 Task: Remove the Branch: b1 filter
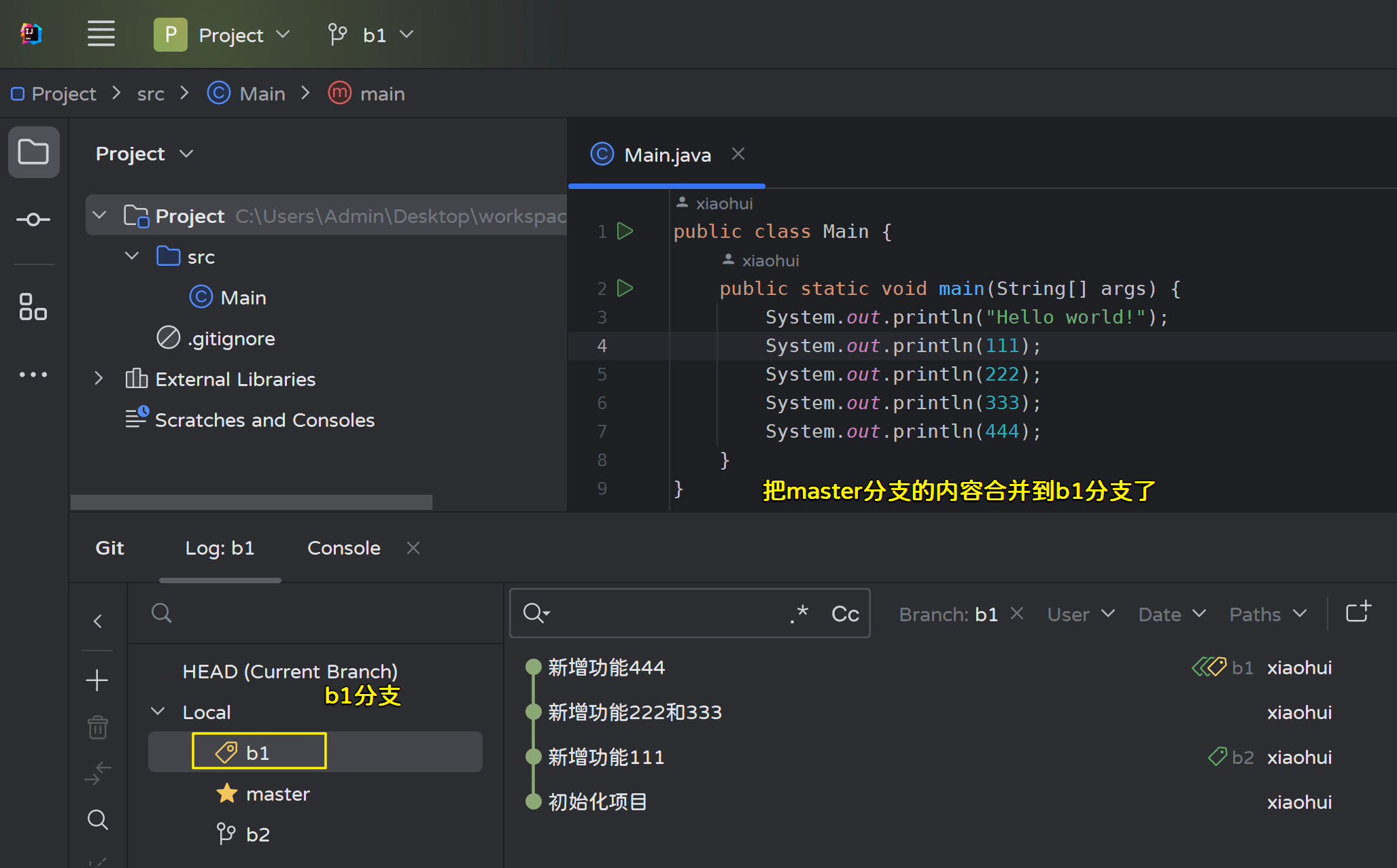pyautogui.click(x=1017, y=614)
